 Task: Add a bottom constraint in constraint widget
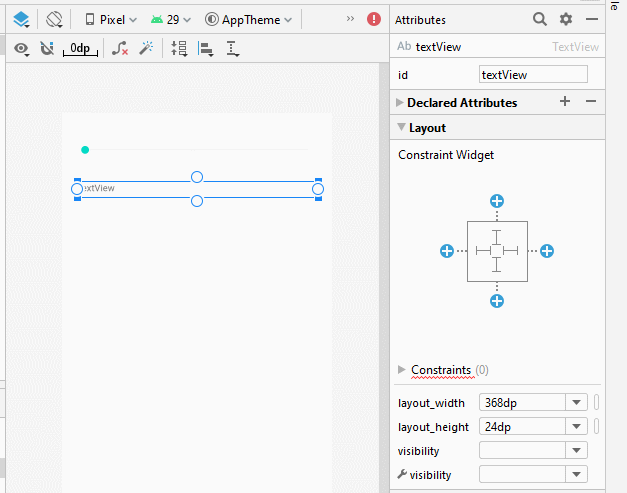pyautogui.click(x=497, y=301)
